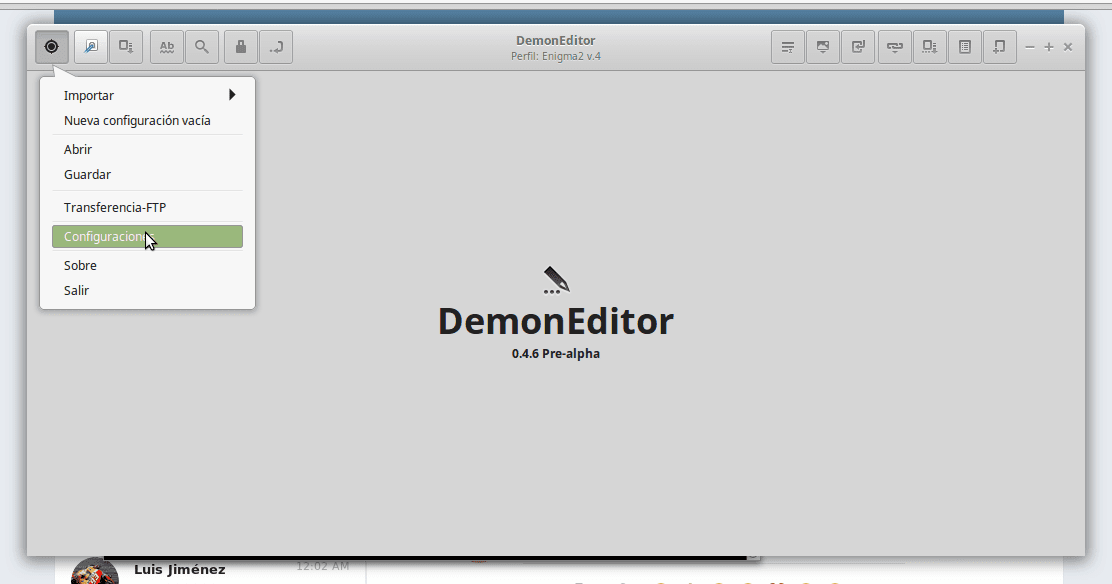This screenshot has width=1112, height=584.
Task: Click the filter lines icon in right toolbar
Action: [x=788, y=47]
